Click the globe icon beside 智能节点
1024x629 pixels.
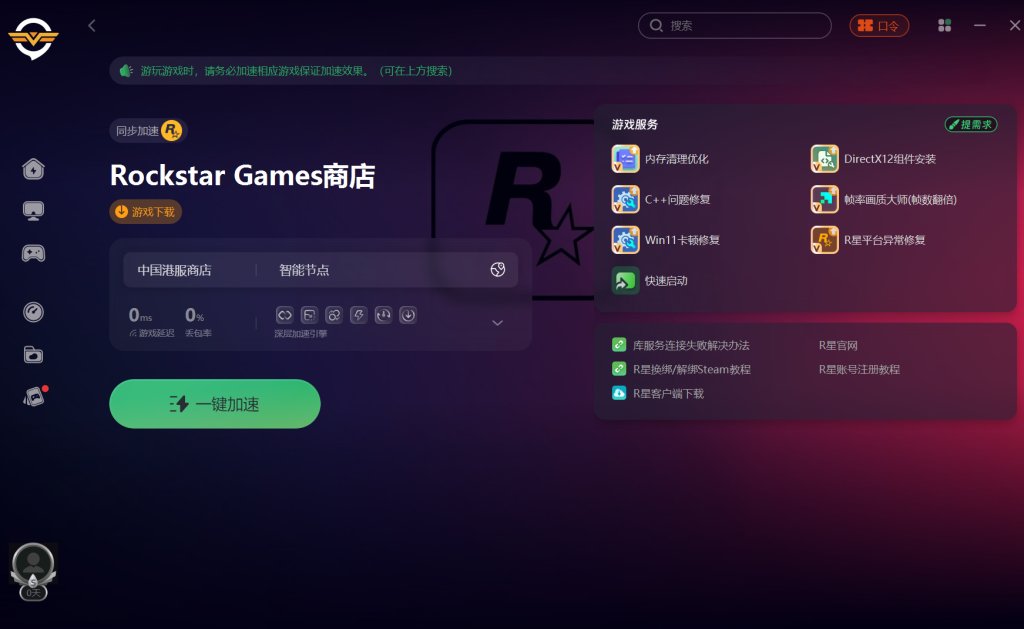498,270
